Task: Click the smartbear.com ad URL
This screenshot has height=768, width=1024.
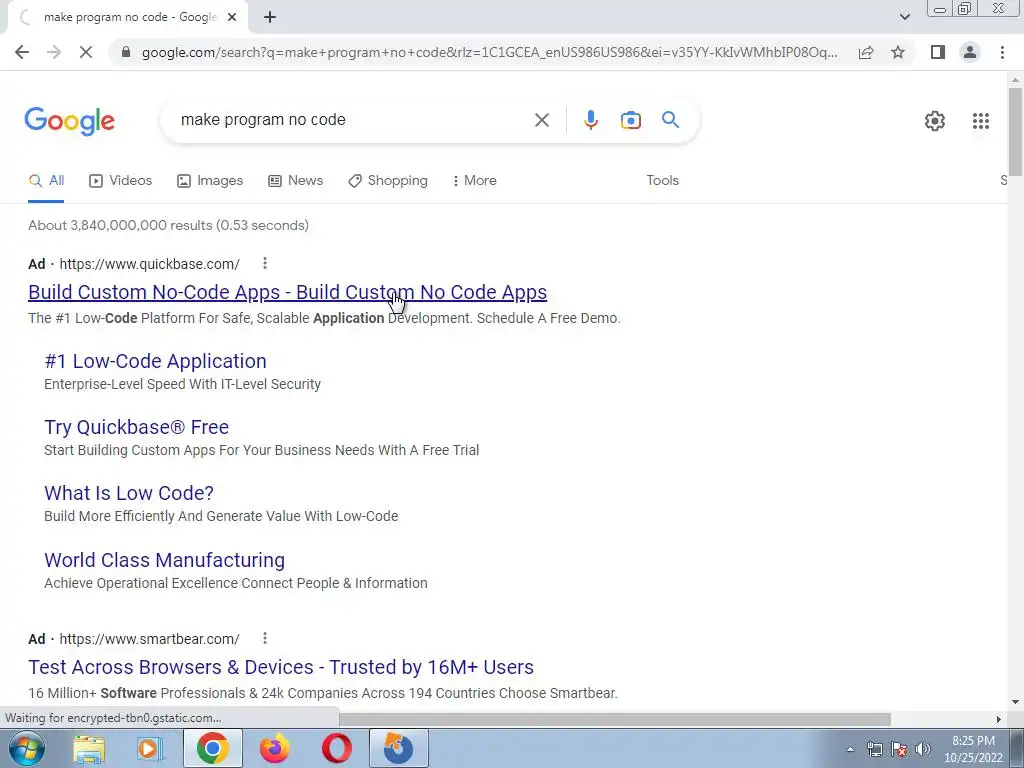Action: pyautogui.click(x=150, y=639)
